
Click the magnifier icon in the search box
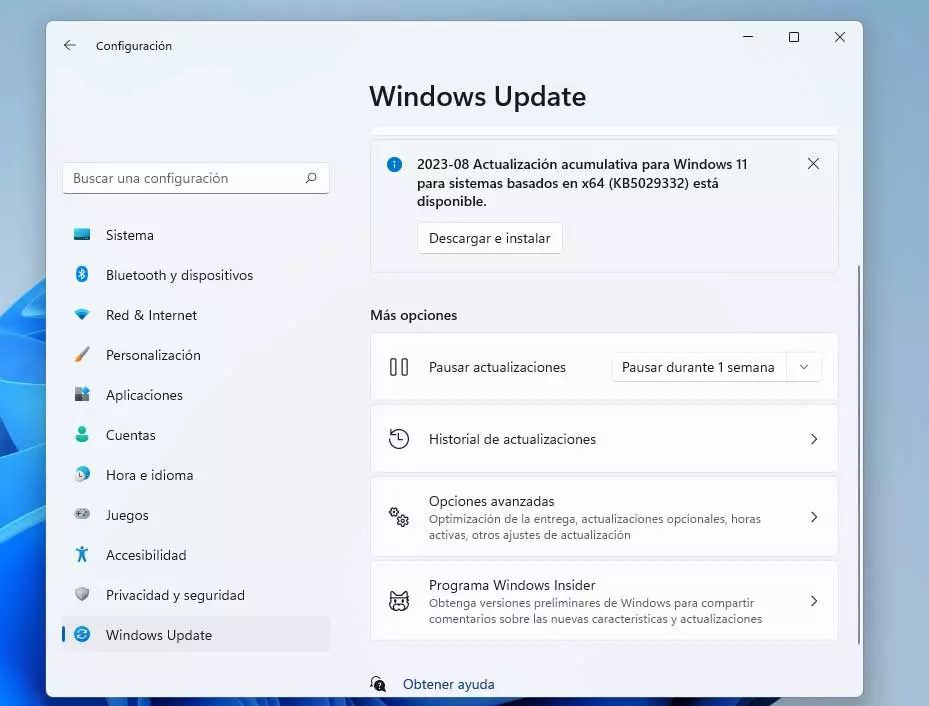click(x=311, y=178)
